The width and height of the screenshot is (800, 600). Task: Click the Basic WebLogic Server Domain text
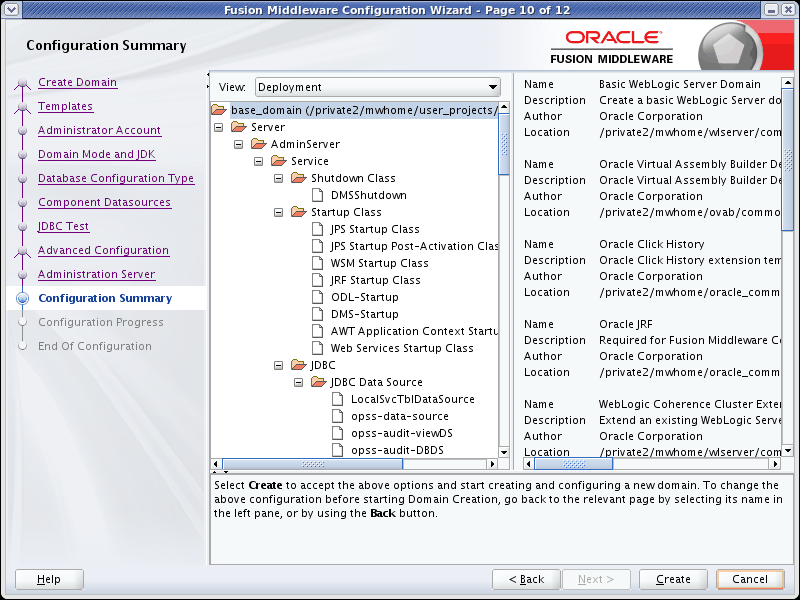pos(680,84)
